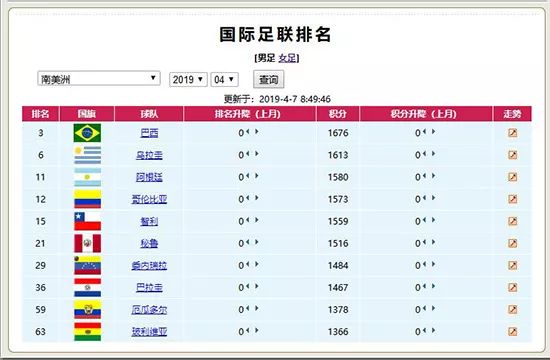Open the 委内瑞拉 team link

(149, 266)
